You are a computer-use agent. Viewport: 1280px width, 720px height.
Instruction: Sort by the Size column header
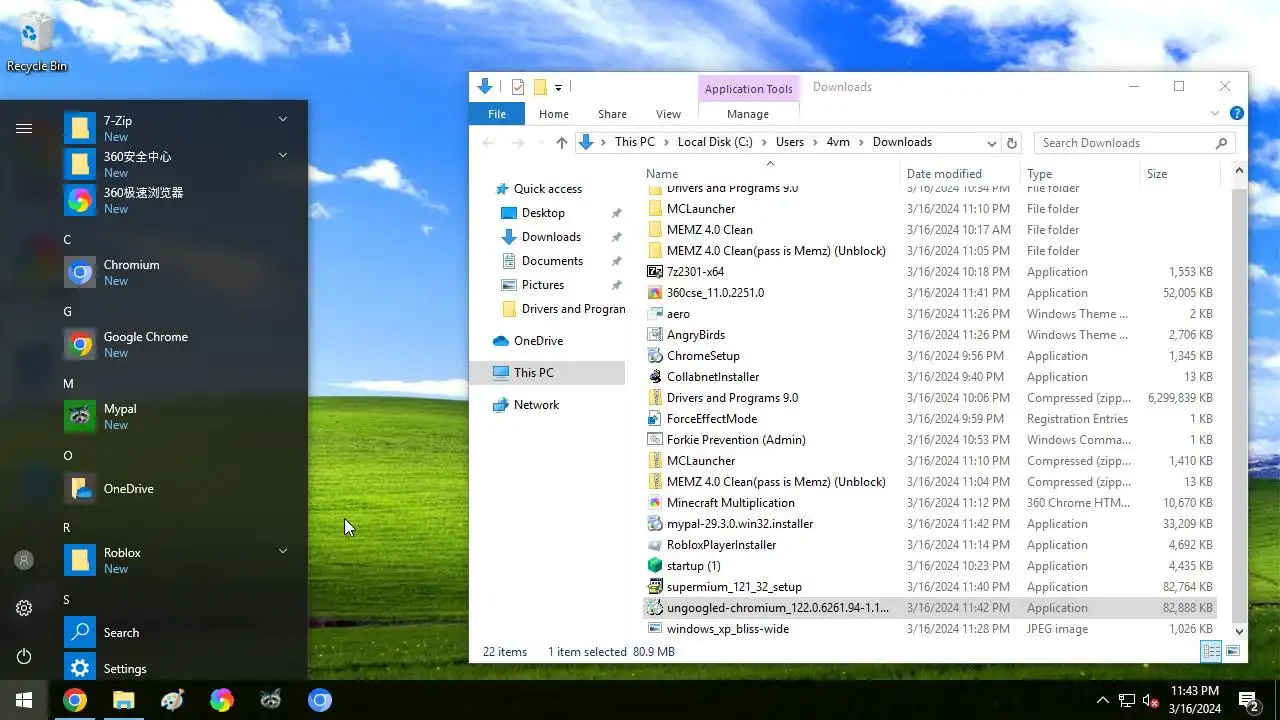(1180, 173)
